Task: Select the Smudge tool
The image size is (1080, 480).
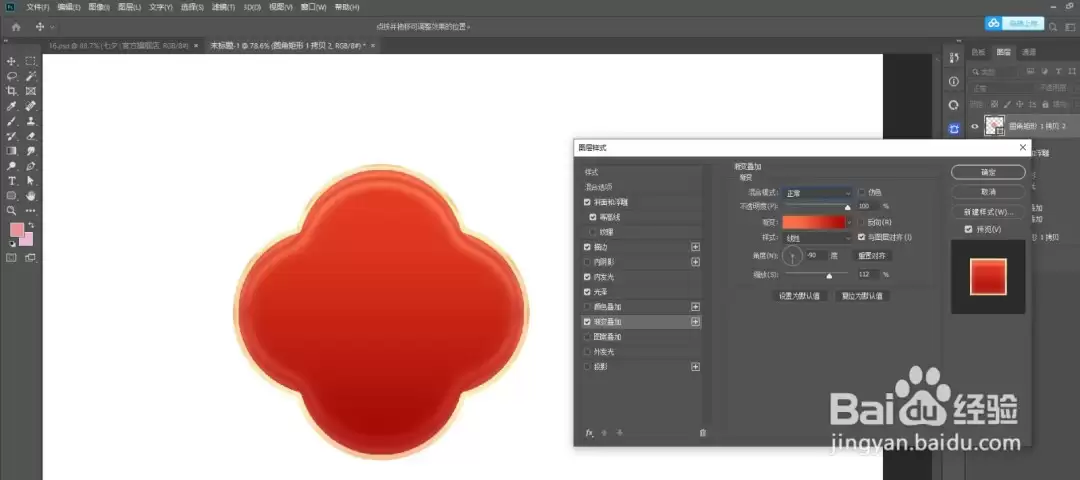Action: click(x=31, y=151)
